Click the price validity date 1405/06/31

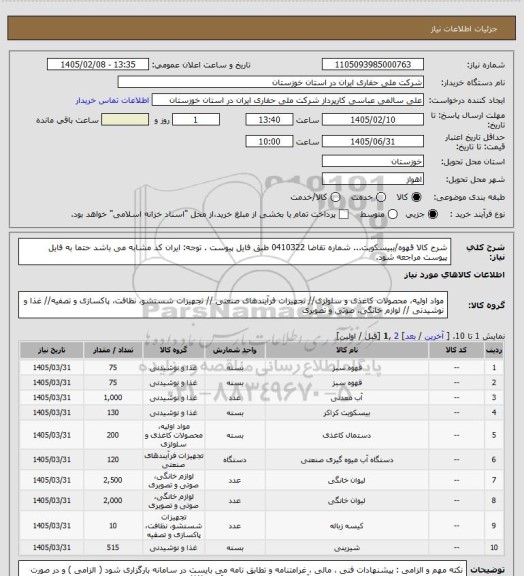click(373, 141)
